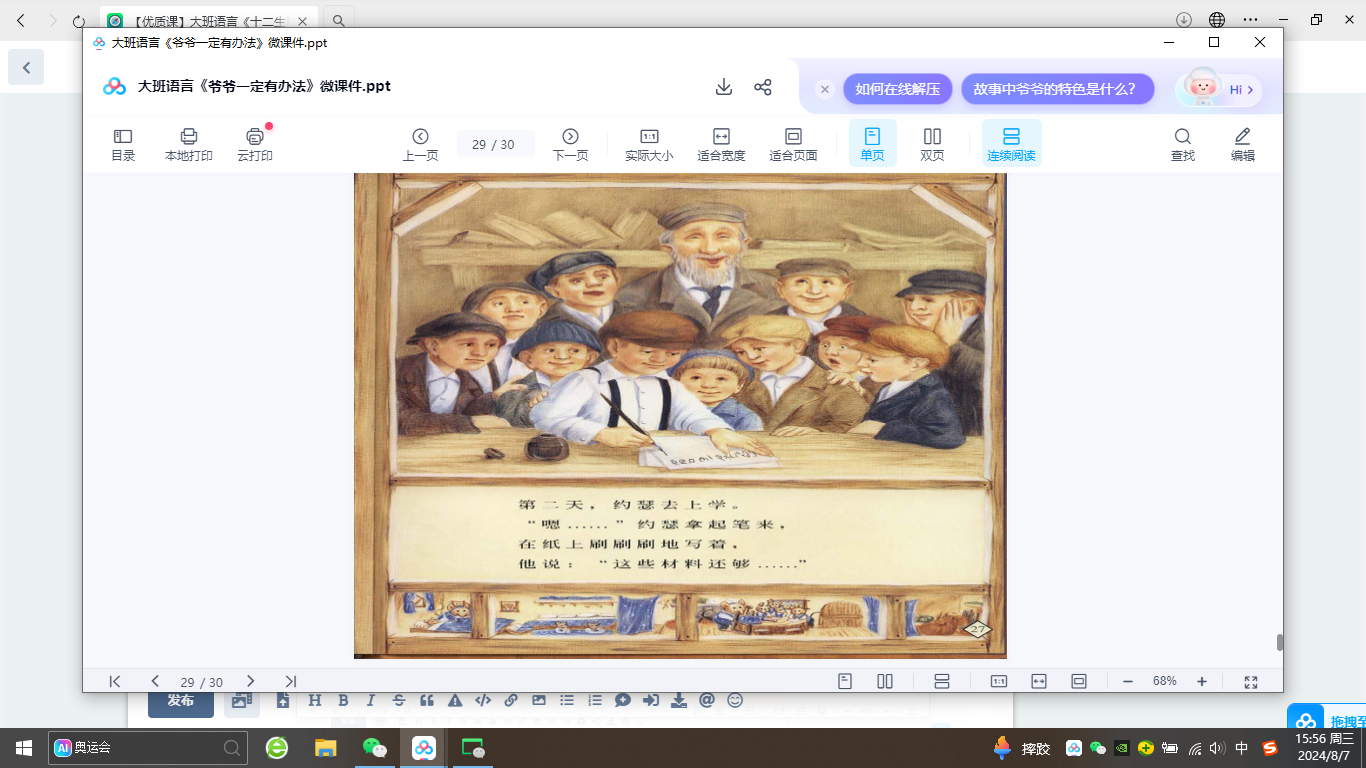Click the AI assistant avatar icon
The width and height of the screenshot is (1366, 768).
click(x=1201, y=89)
